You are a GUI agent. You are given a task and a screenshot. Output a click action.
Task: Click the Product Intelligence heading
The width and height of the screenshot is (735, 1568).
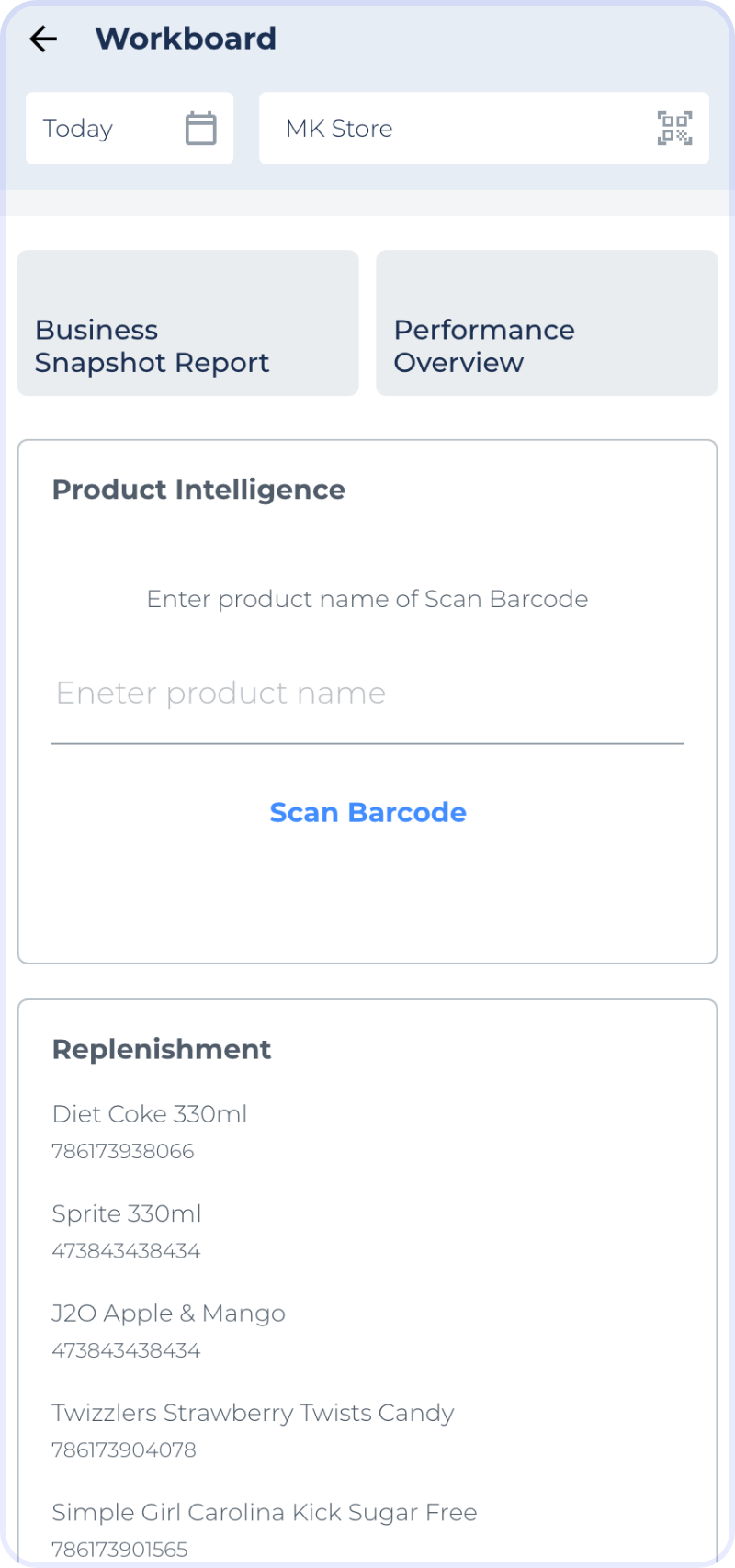click(198, 490)
